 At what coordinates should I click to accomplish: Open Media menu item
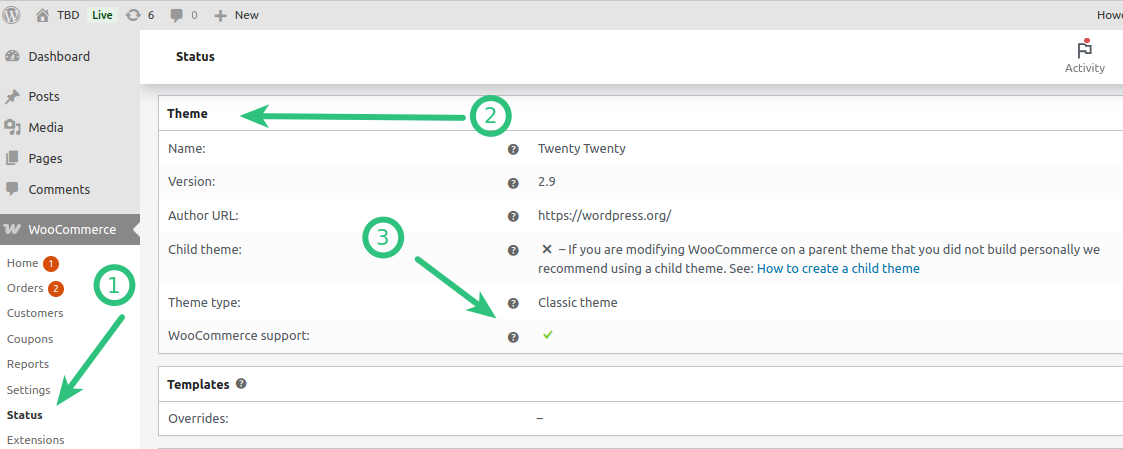46,127
